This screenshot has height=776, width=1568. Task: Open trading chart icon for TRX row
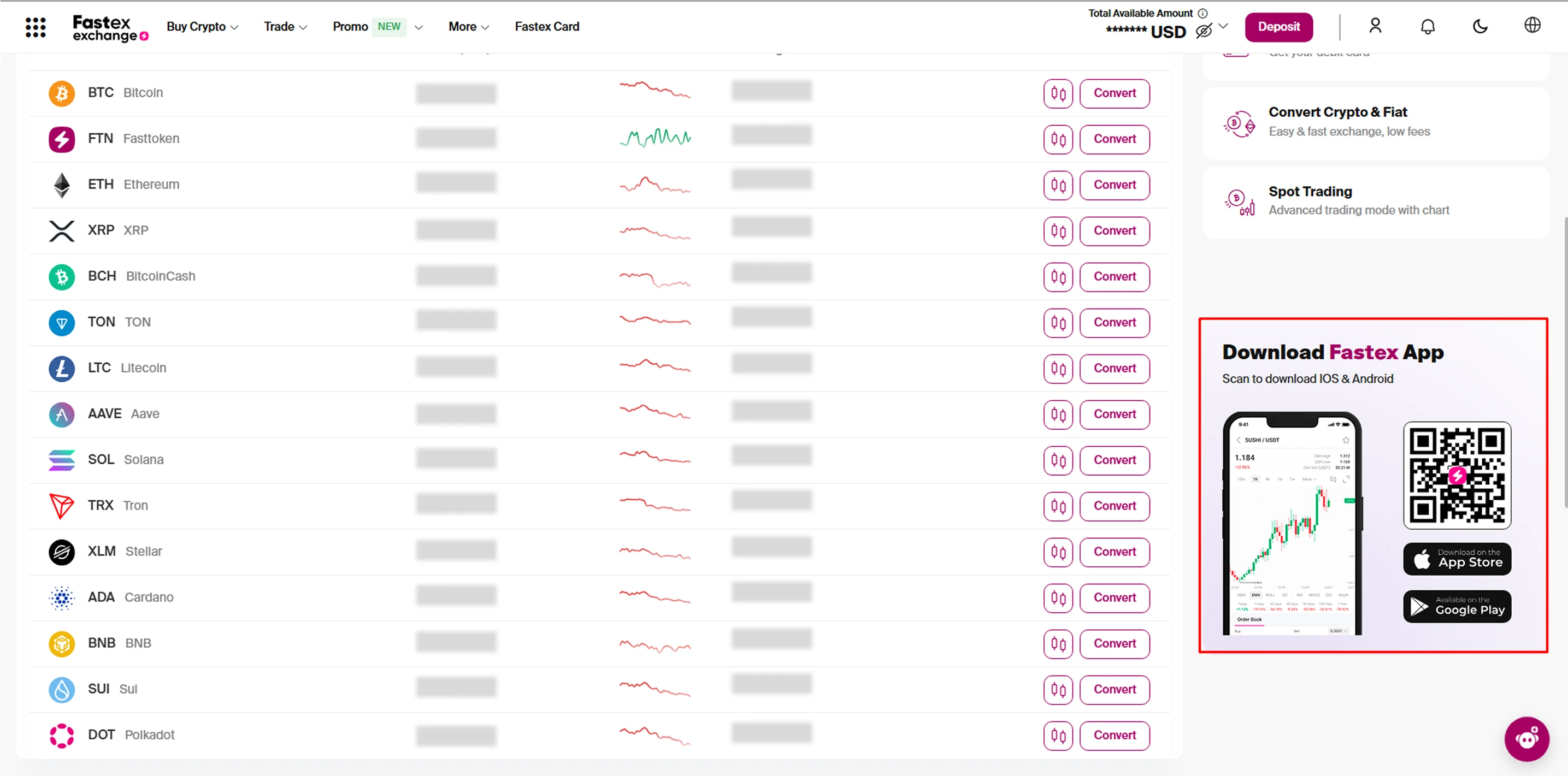click(1058, 506)
